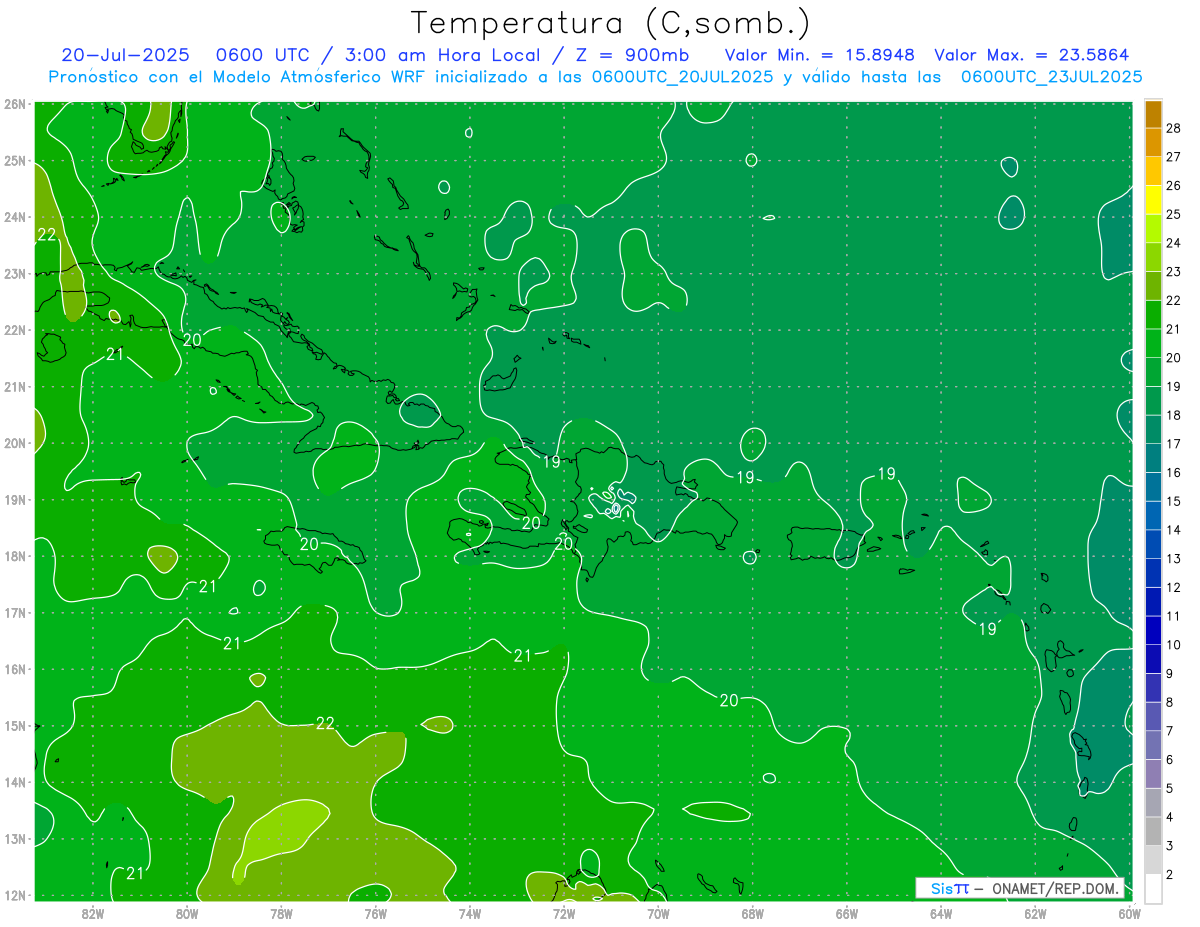This screenshot has width=1200, height=927.
Task: Click the color legend value '2'
Action: [1170, 875]
